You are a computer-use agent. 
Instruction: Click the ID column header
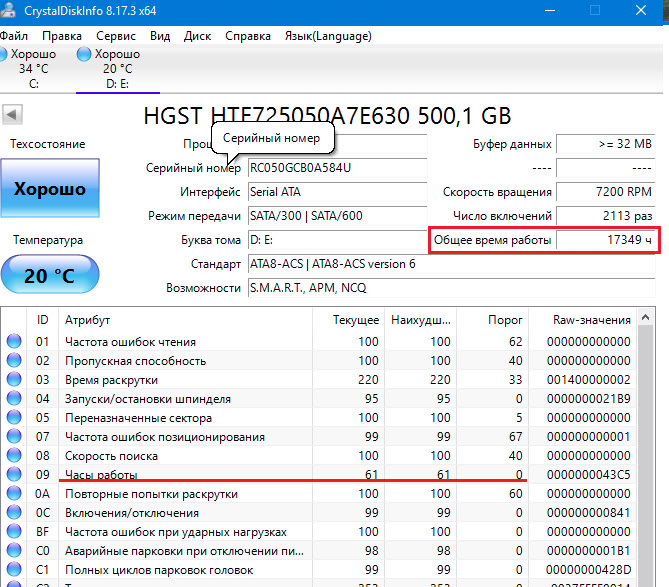pos(42,320)
